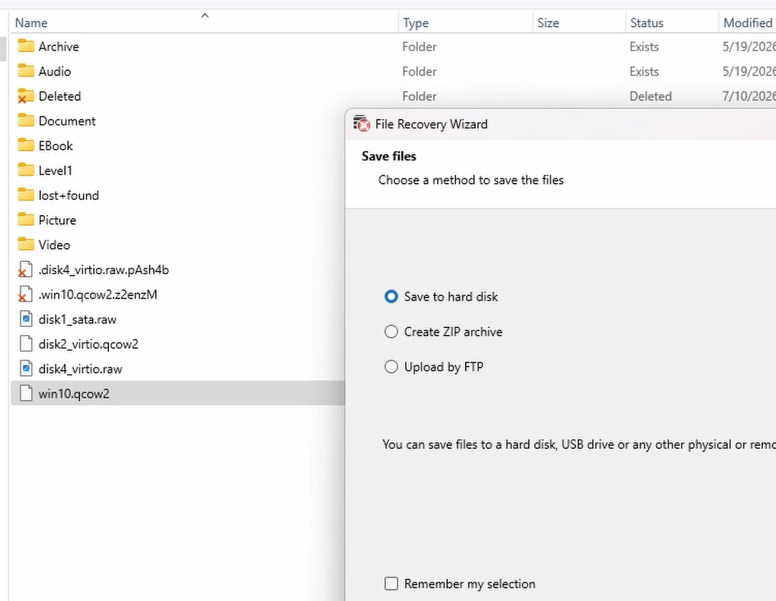Click the Archive row's modified date
This screenshot has width=776, height=601.
coord(749,47)
